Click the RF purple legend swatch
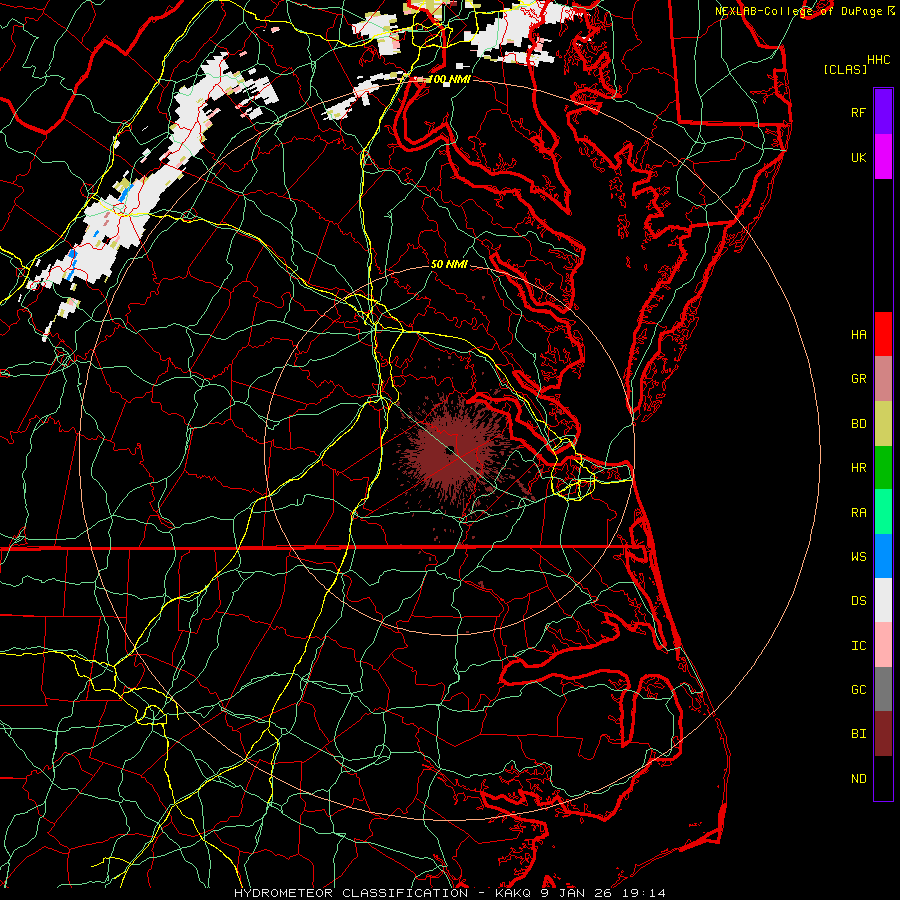The width and height of the screenshot is (900, 900). [x=883, y=112]
